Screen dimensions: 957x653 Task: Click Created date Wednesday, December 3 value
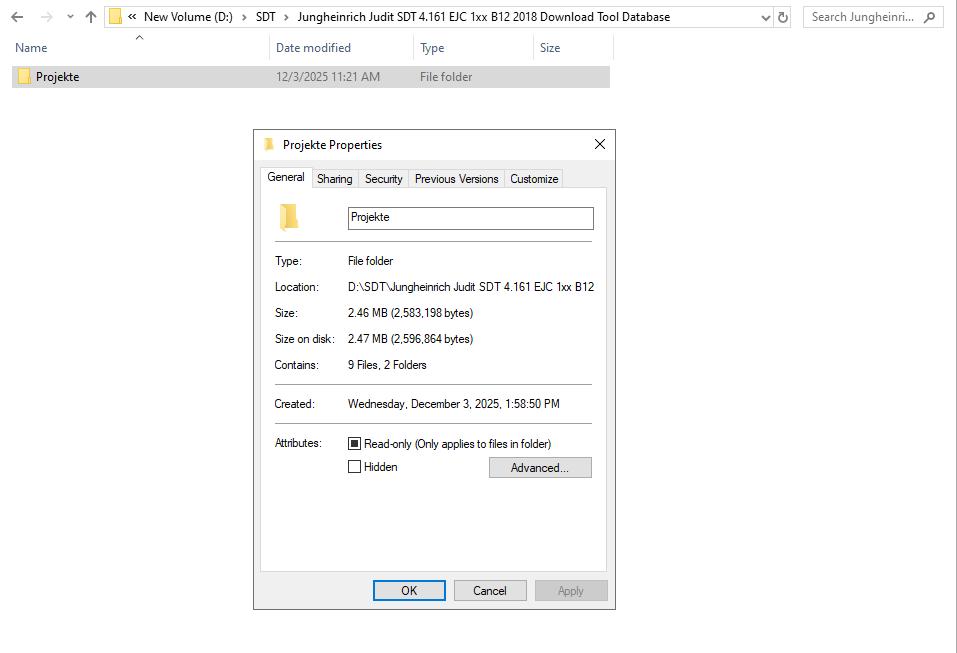(453, 404)
